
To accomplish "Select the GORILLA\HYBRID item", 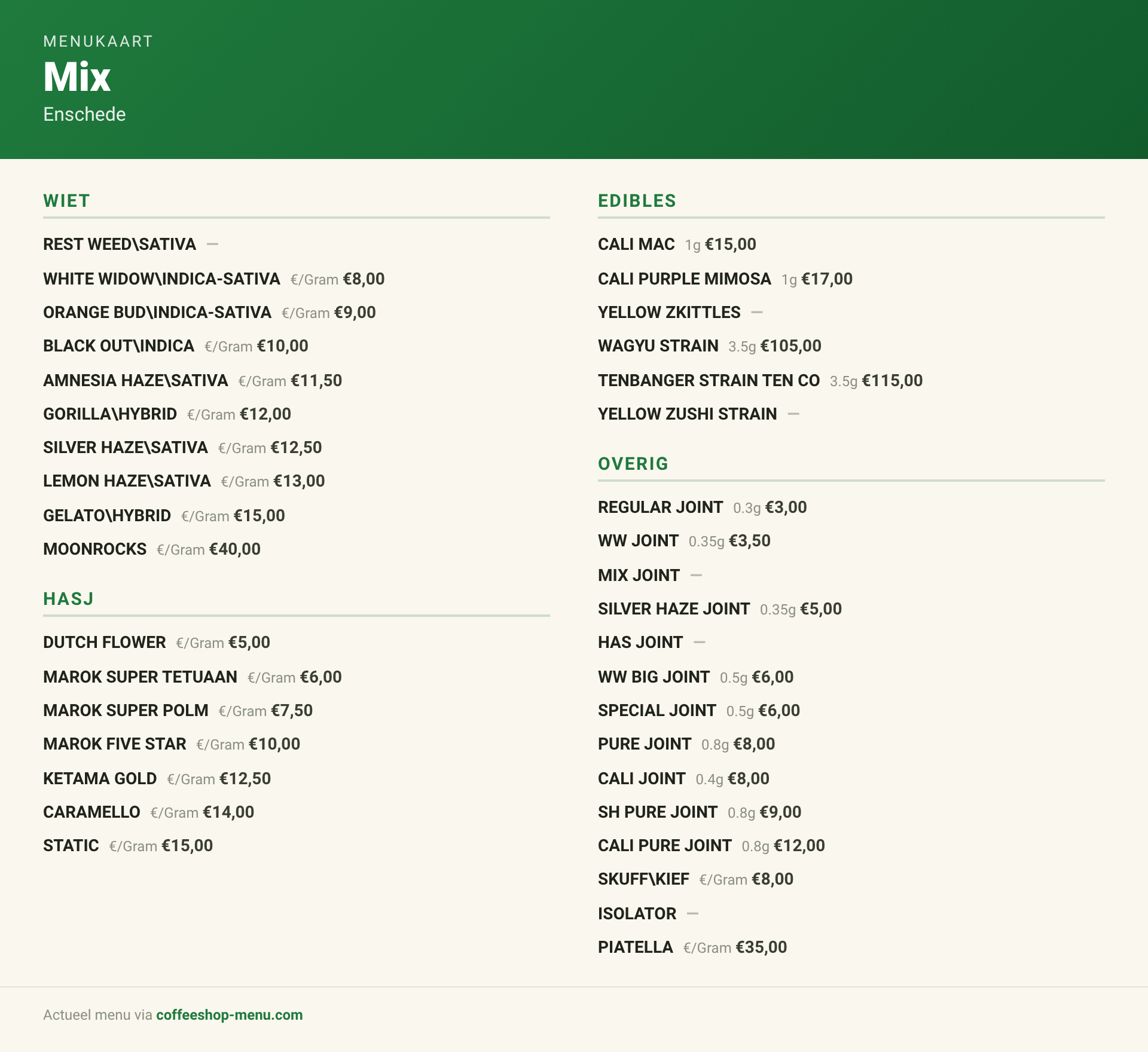I will pos(110,414).
